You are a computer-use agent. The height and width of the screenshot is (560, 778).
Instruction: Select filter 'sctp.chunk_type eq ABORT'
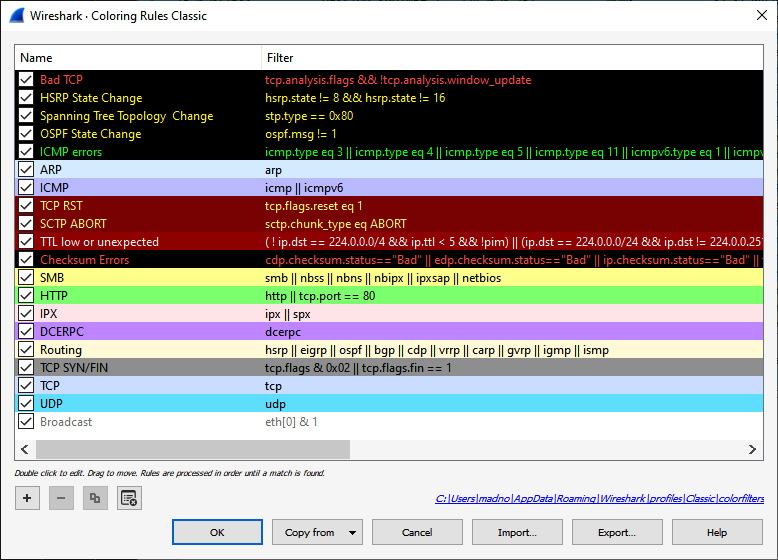pyautogui.click(x=335, y=224)
